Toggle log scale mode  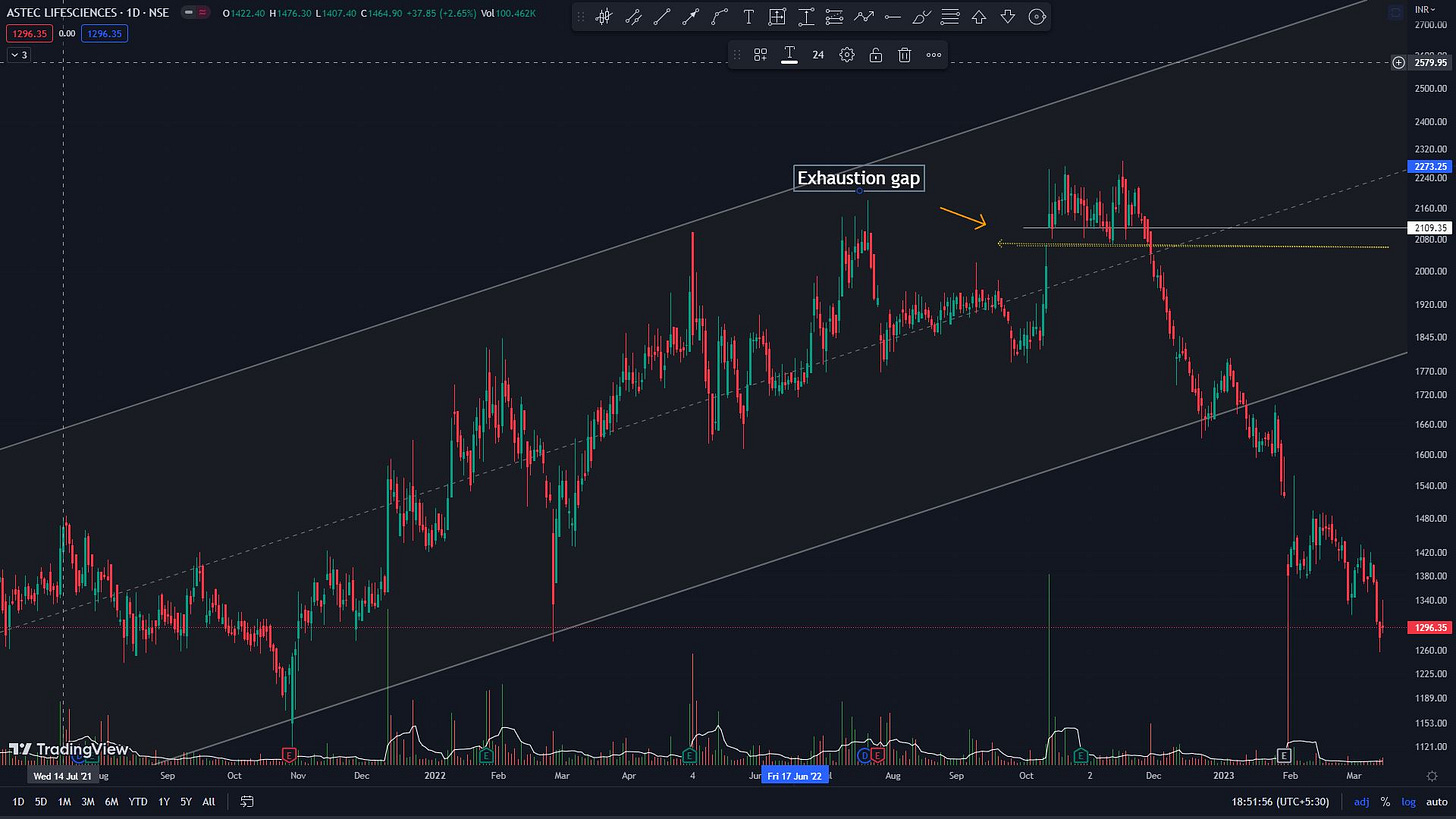point(1408,801)
